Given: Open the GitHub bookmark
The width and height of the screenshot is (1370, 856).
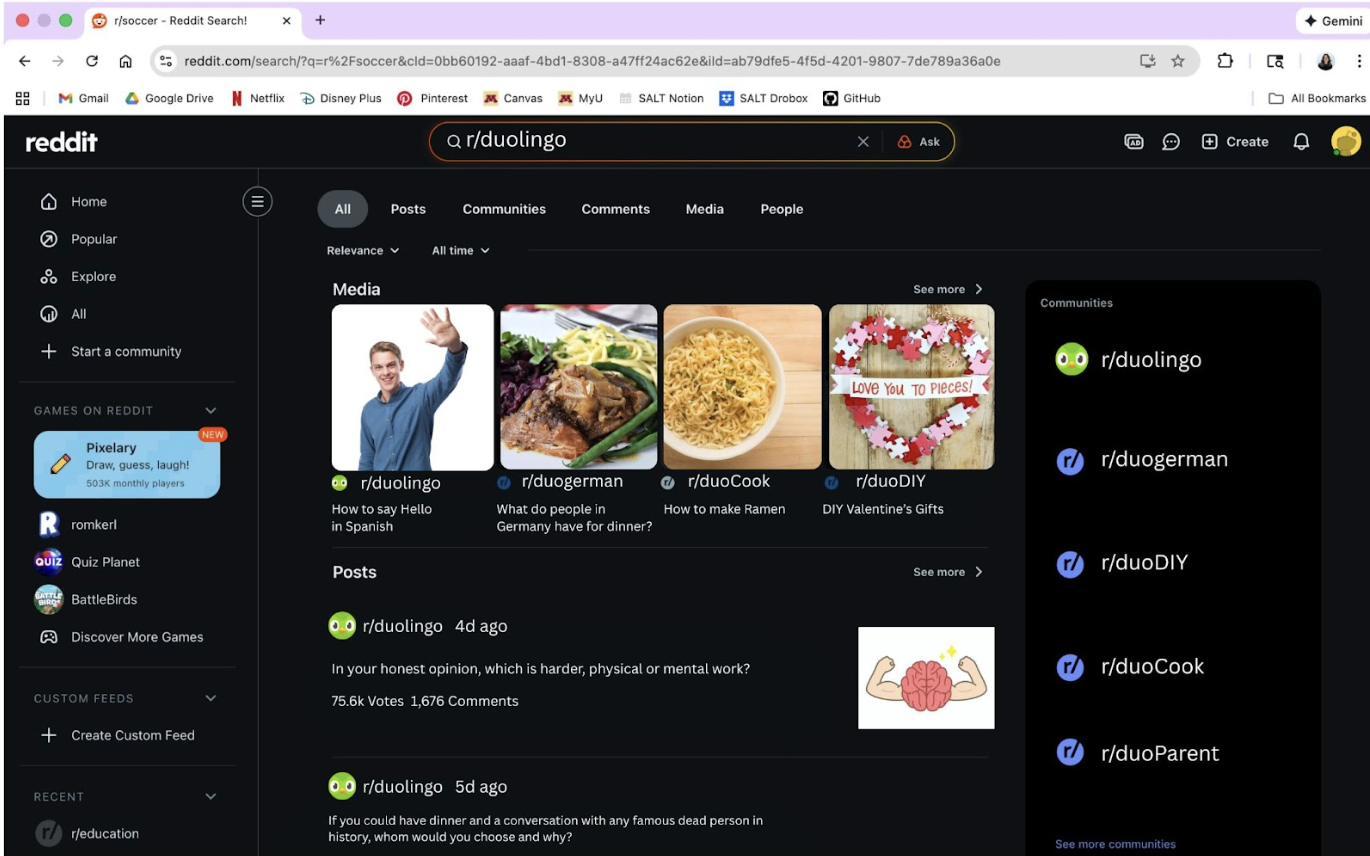Looking at the screenshot, I should 851,98.
